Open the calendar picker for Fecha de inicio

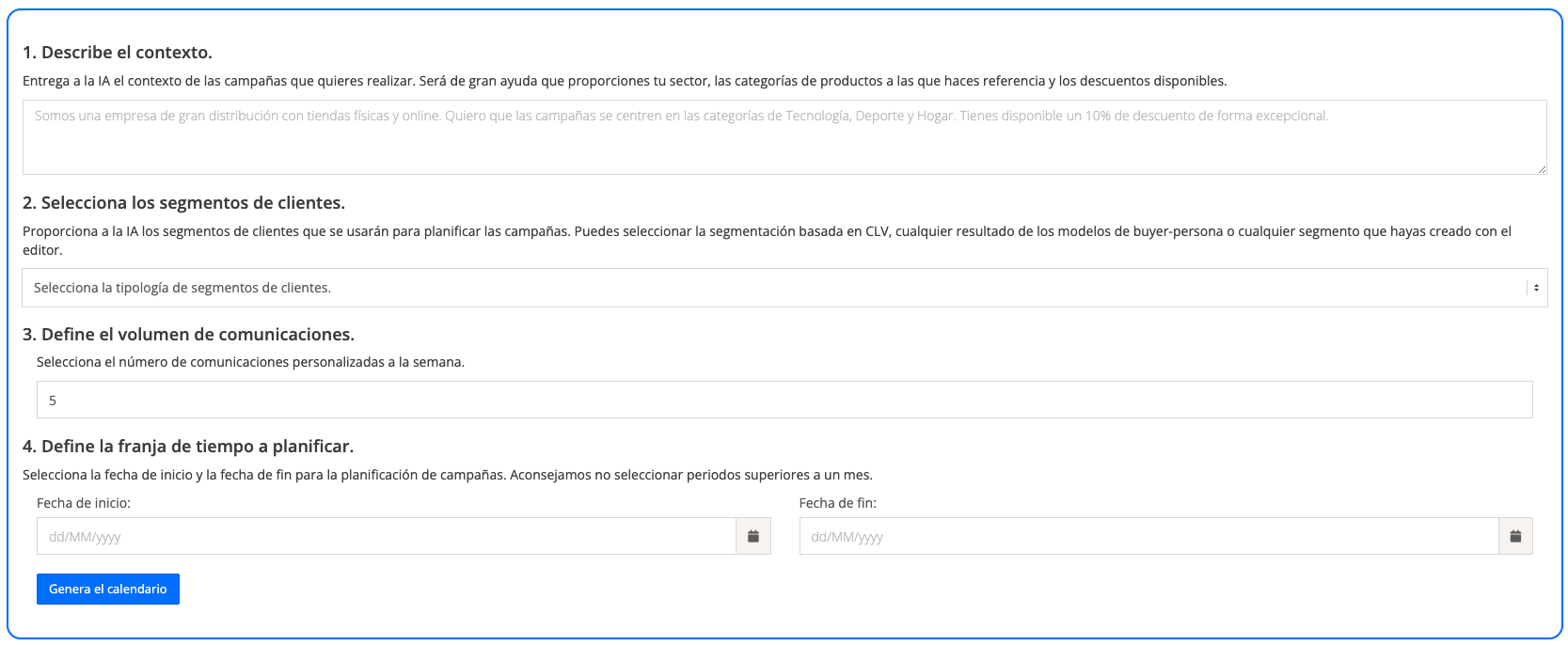coord(752,536)
